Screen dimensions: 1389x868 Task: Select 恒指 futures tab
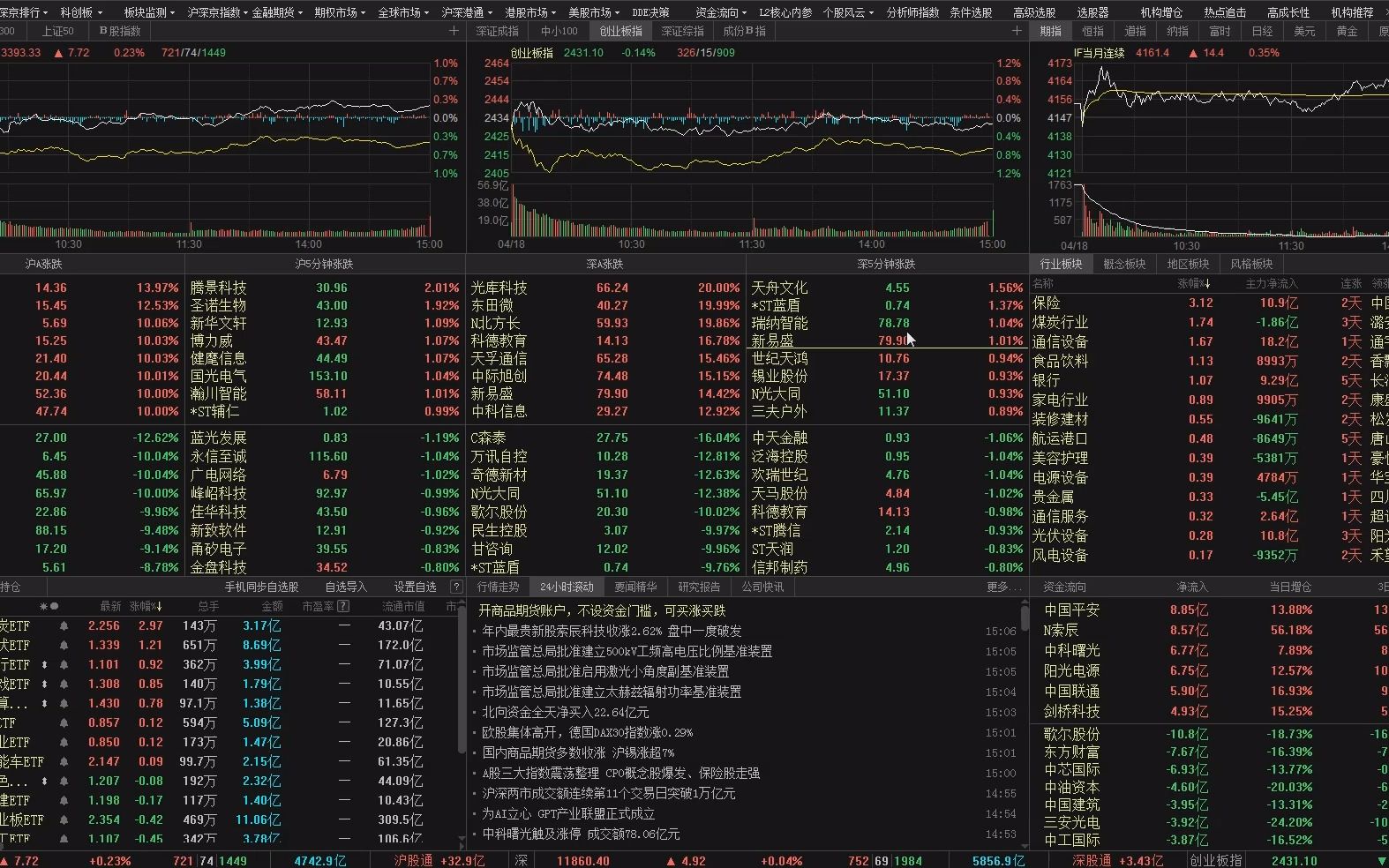[1093, 31]
